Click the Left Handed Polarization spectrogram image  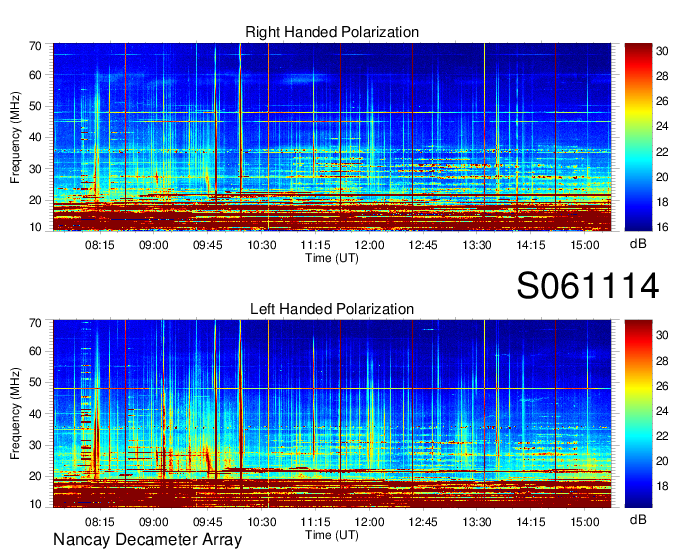(332, 414)
